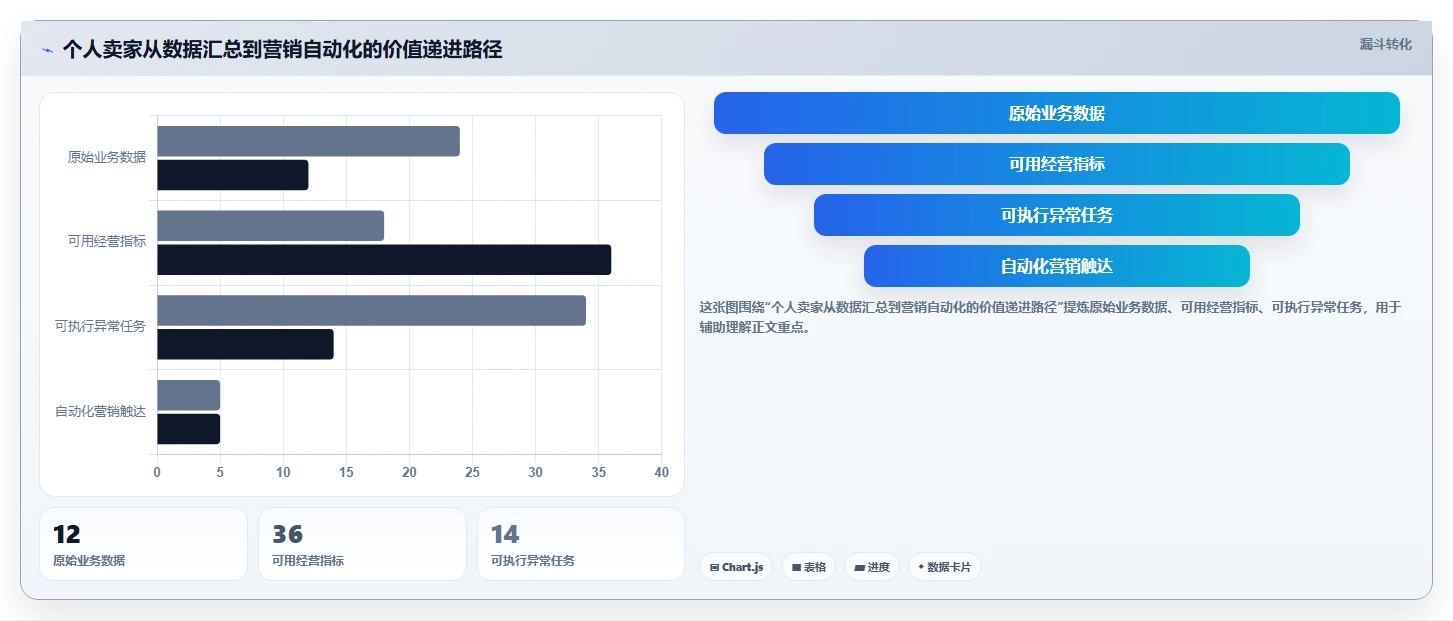Click the 漏斗转化 label in header
This screenshot has width=1453, height=621.
point(1385,44)
